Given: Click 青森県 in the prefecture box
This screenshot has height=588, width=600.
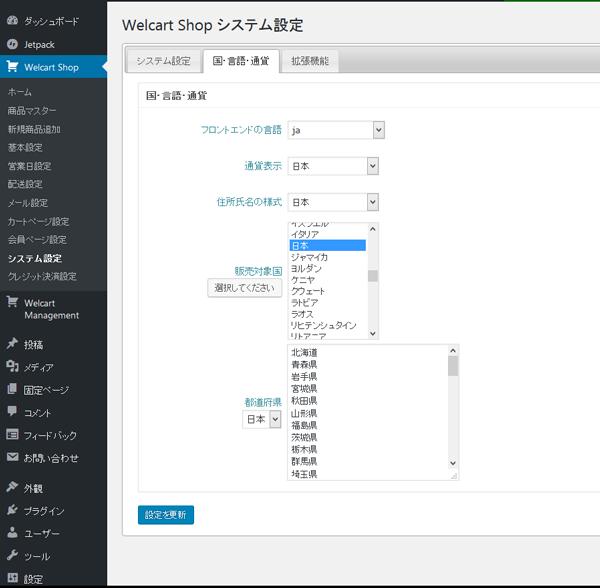Looking at the screenshot, I should click(x=304, y=365).
